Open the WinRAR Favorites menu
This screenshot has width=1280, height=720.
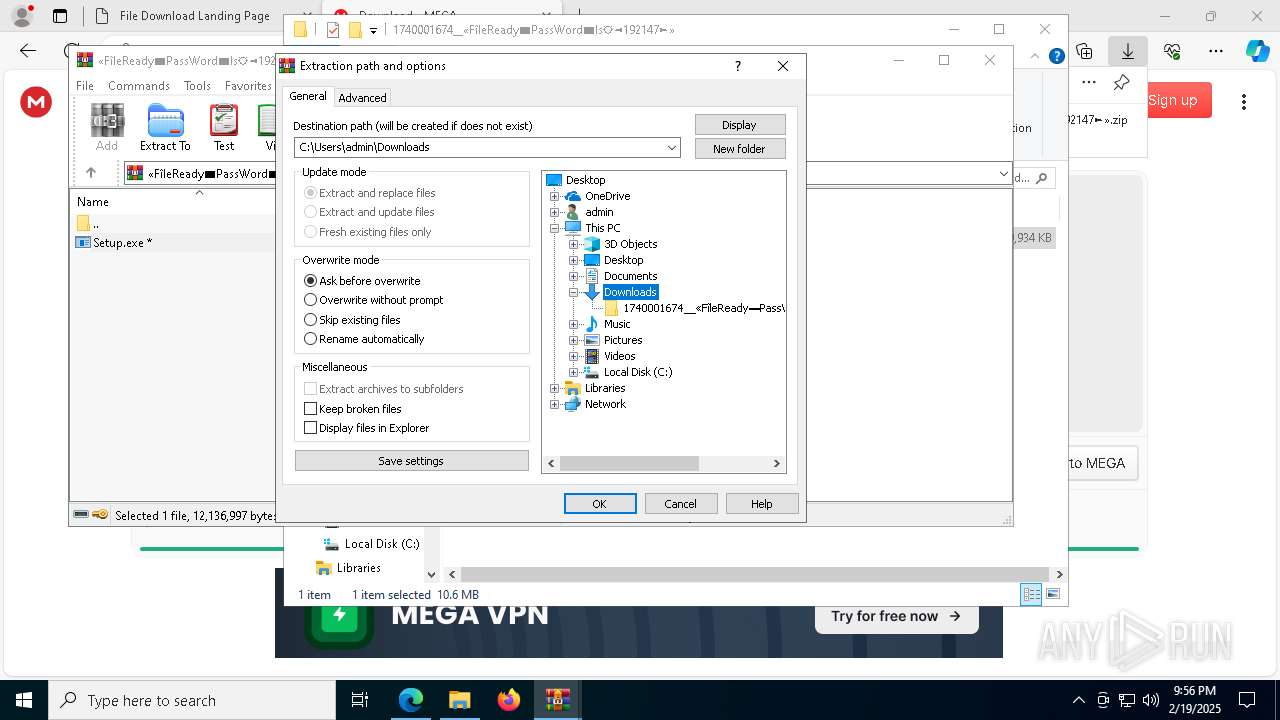point(248,86)
